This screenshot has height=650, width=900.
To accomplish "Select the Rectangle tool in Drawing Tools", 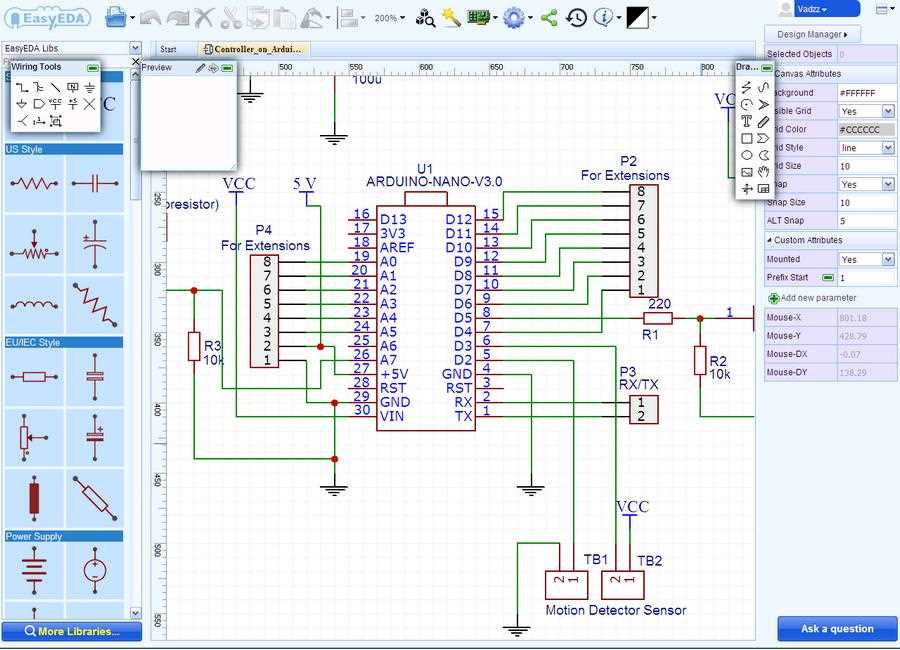I will pyautogui.click(x=746, y=138).
